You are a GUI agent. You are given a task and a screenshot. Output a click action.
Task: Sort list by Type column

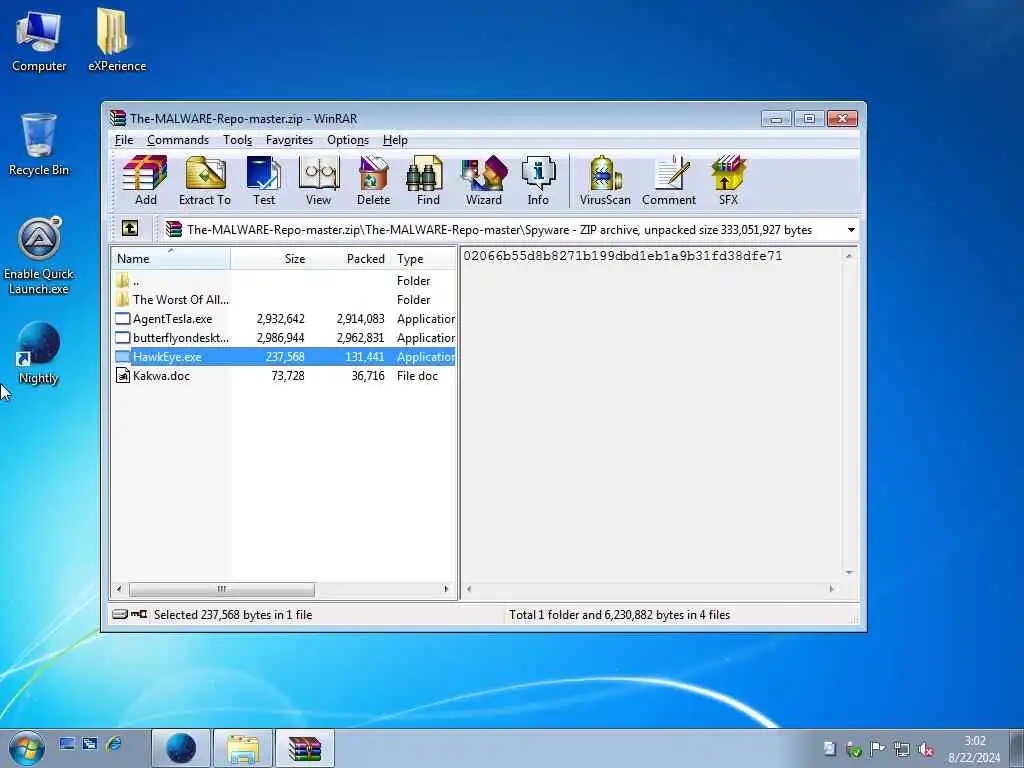pyautogui.click(x=423, y=259)
